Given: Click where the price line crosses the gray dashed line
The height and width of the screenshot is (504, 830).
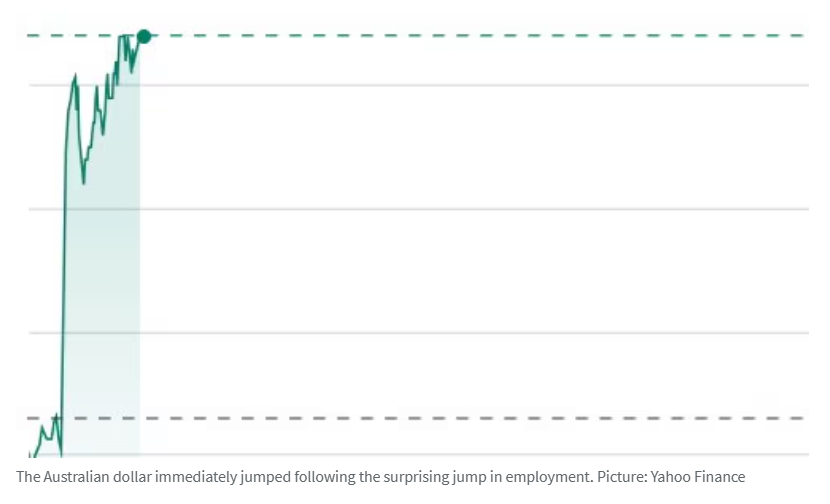Looking at the screenshot, I should coord(62,418).
